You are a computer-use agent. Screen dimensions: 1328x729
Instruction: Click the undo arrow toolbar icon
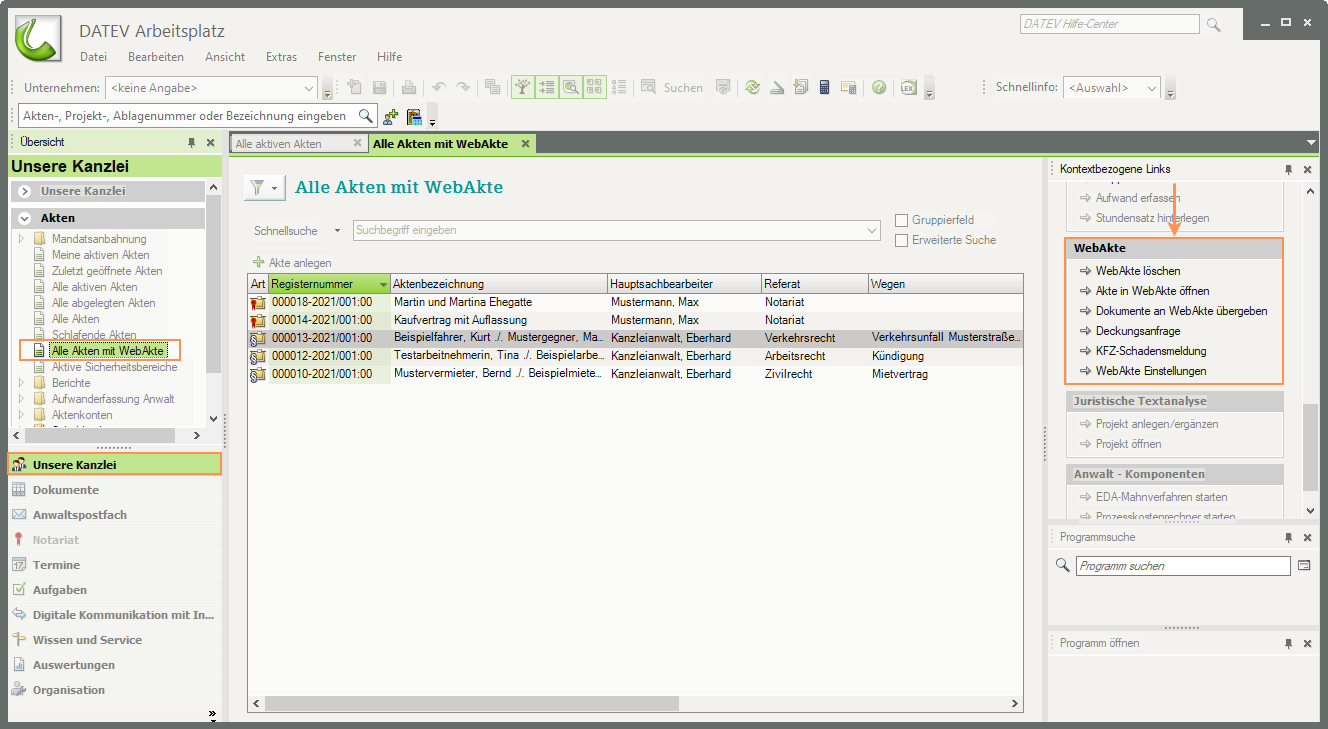439,88
